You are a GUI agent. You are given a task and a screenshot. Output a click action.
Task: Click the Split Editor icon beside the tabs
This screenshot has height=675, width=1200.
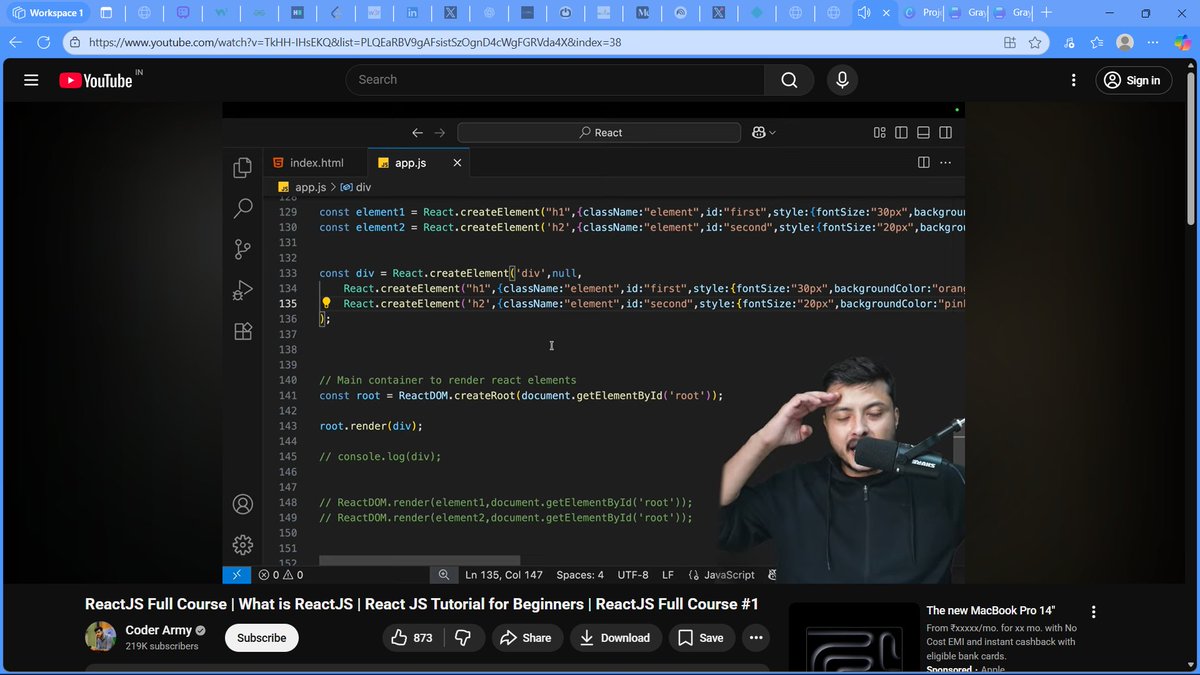[x=921, y=161]
